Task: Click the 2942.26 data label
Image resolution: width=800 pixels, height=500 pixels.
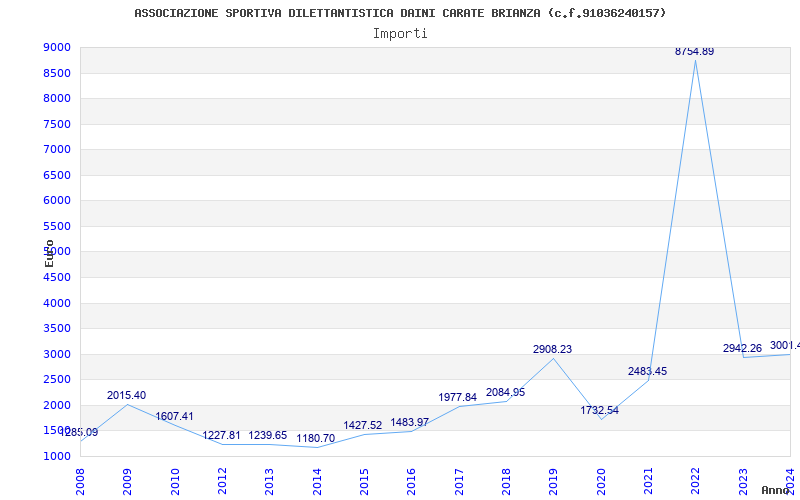Action: 742,348
